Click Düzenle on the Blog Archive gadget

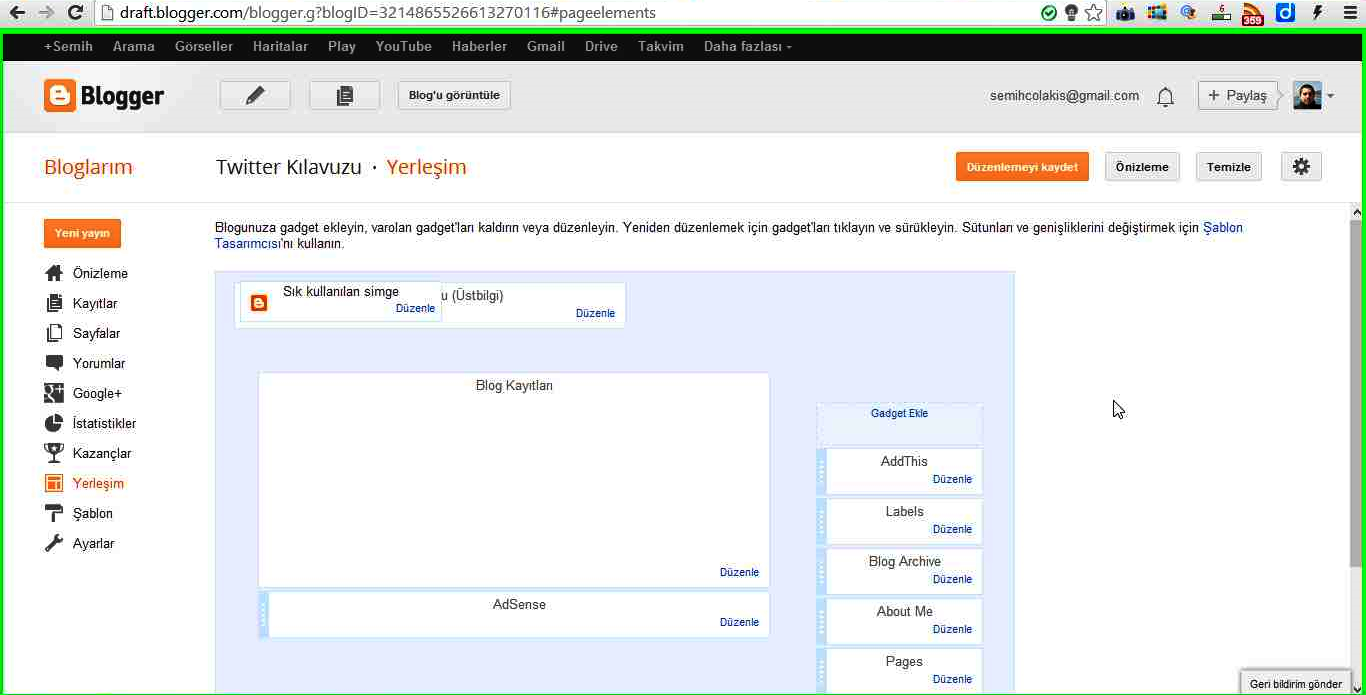952,579
